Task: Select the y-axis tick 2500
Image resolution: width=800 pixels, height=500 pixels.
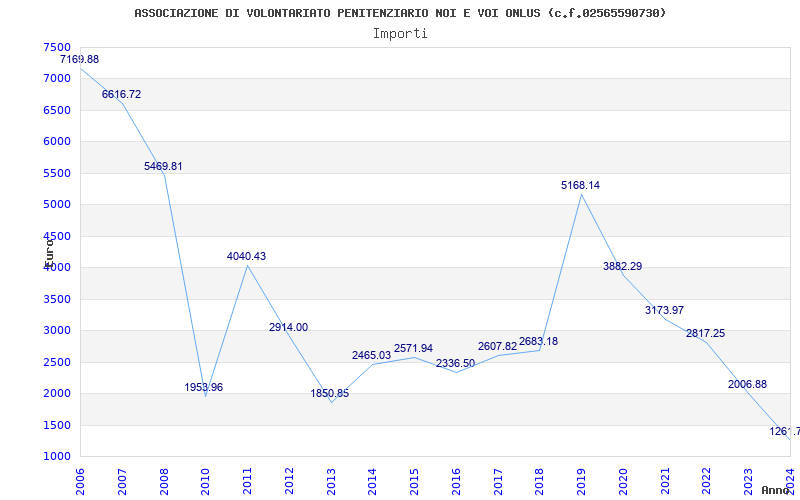Action: pos(57,362)
